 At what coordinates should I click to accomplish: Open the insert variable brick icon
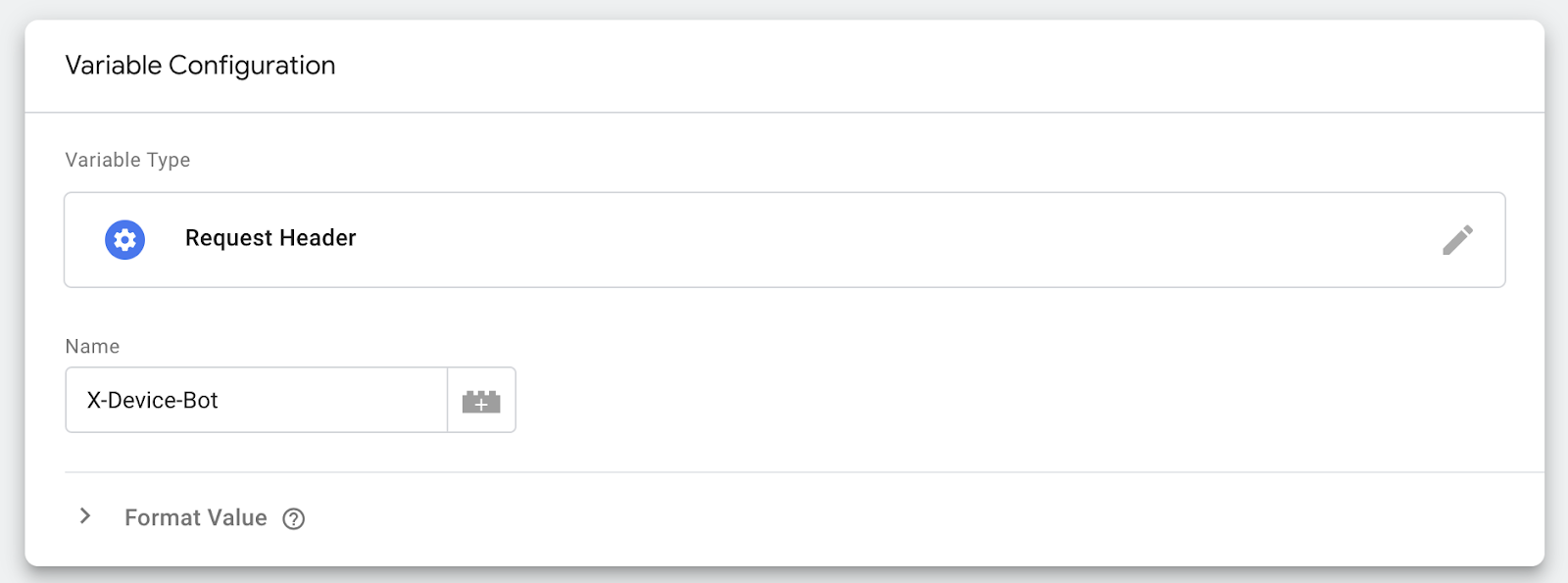coord(481,400)
